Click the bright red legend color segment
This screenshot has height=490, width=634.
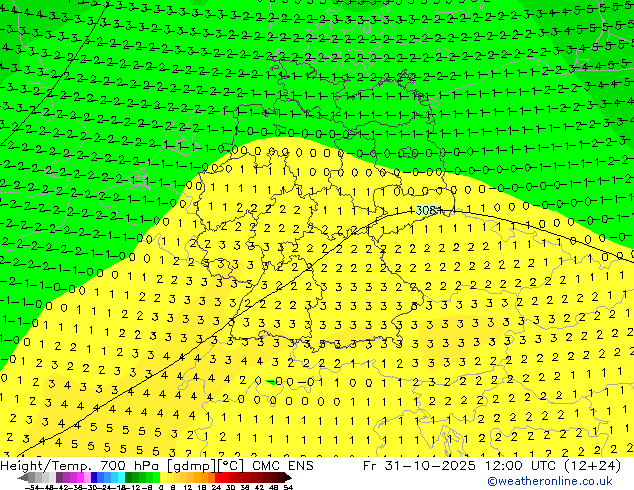point(218,478)
